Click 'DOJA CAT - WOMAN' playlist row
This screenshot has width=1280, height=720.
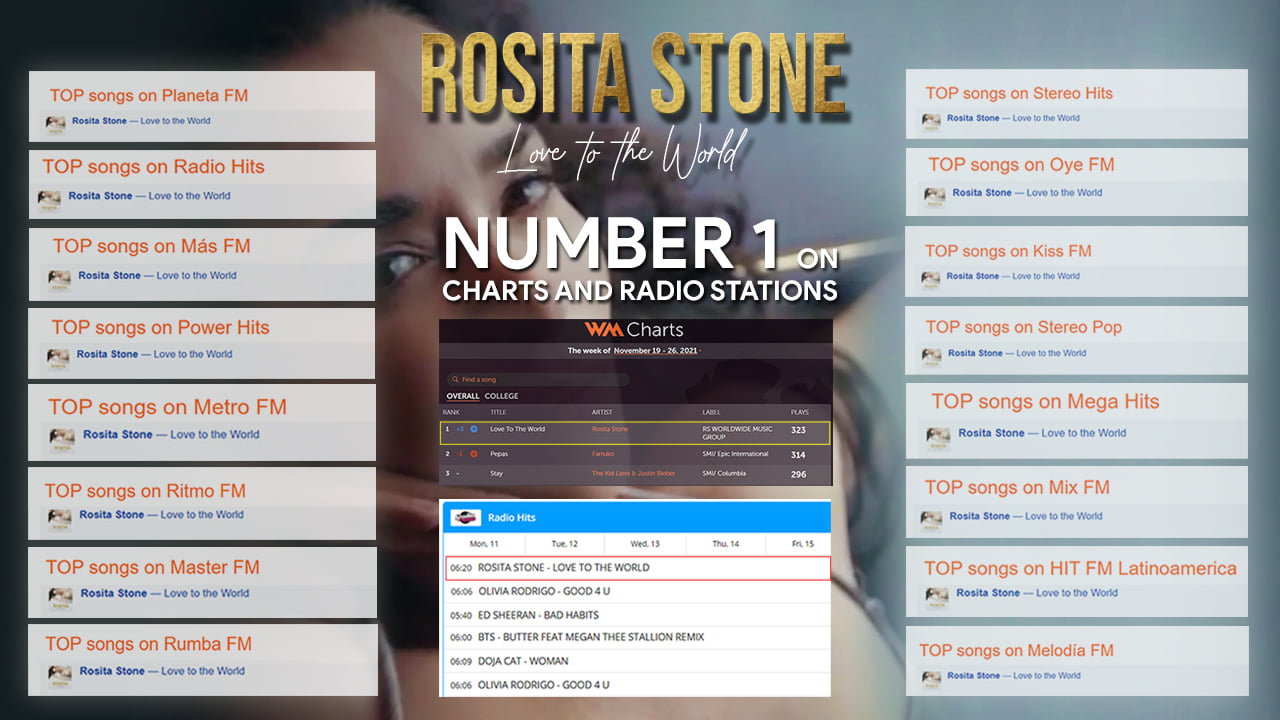click(638, 661)
